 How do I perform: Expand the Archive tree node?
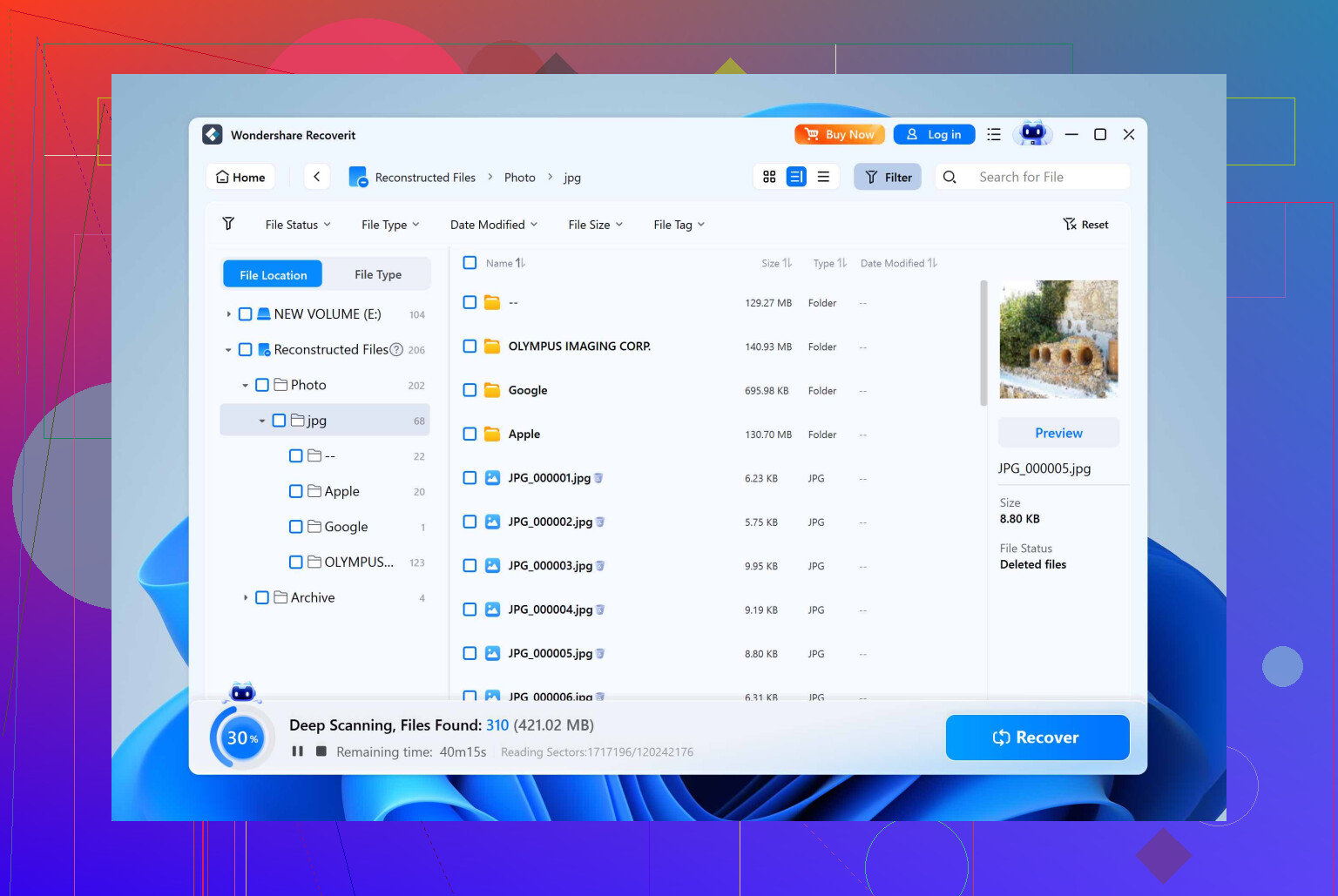pos(246,597)
